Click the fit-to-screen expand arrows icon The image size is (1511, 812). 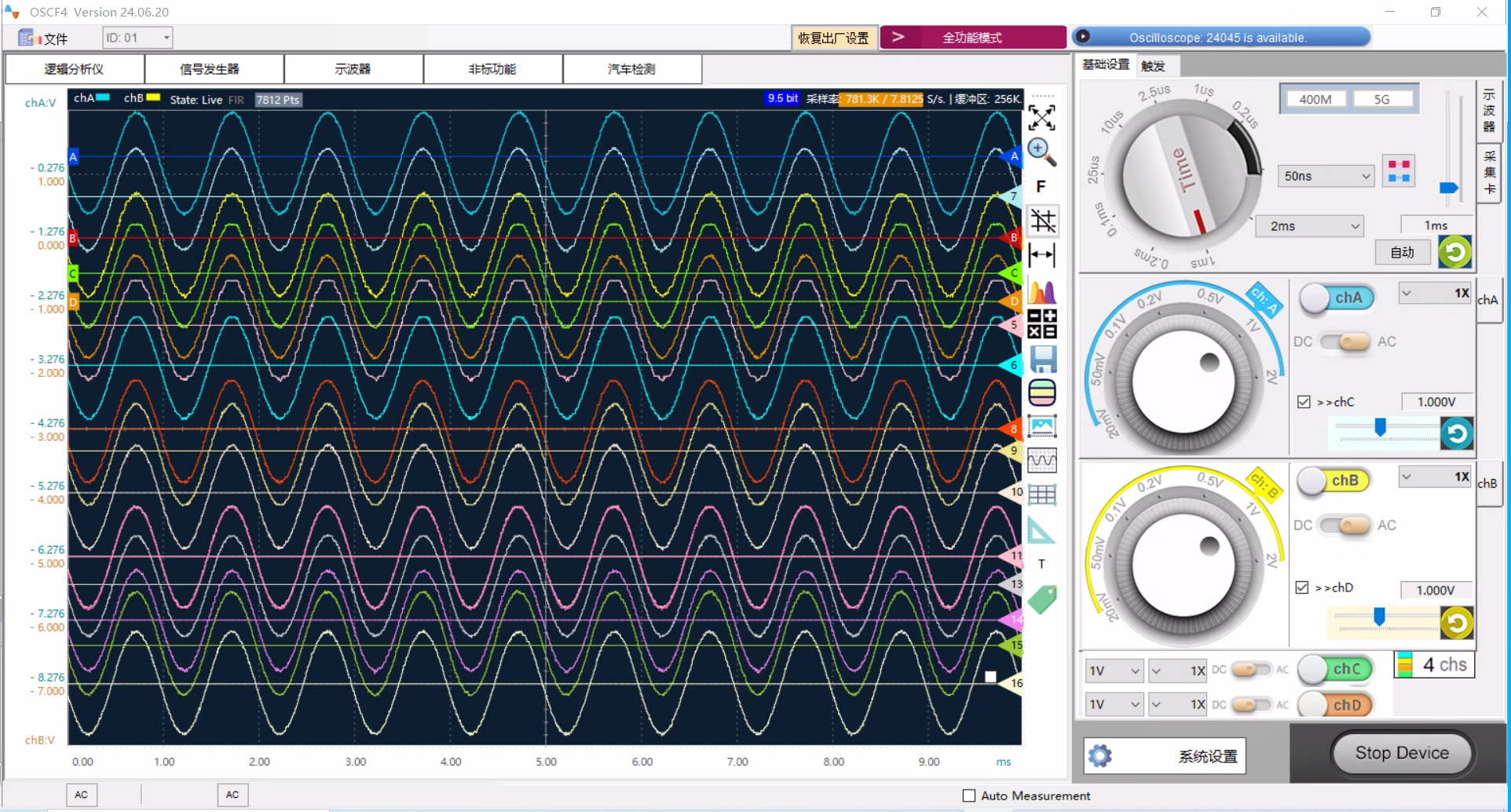tap(1041, 118)
